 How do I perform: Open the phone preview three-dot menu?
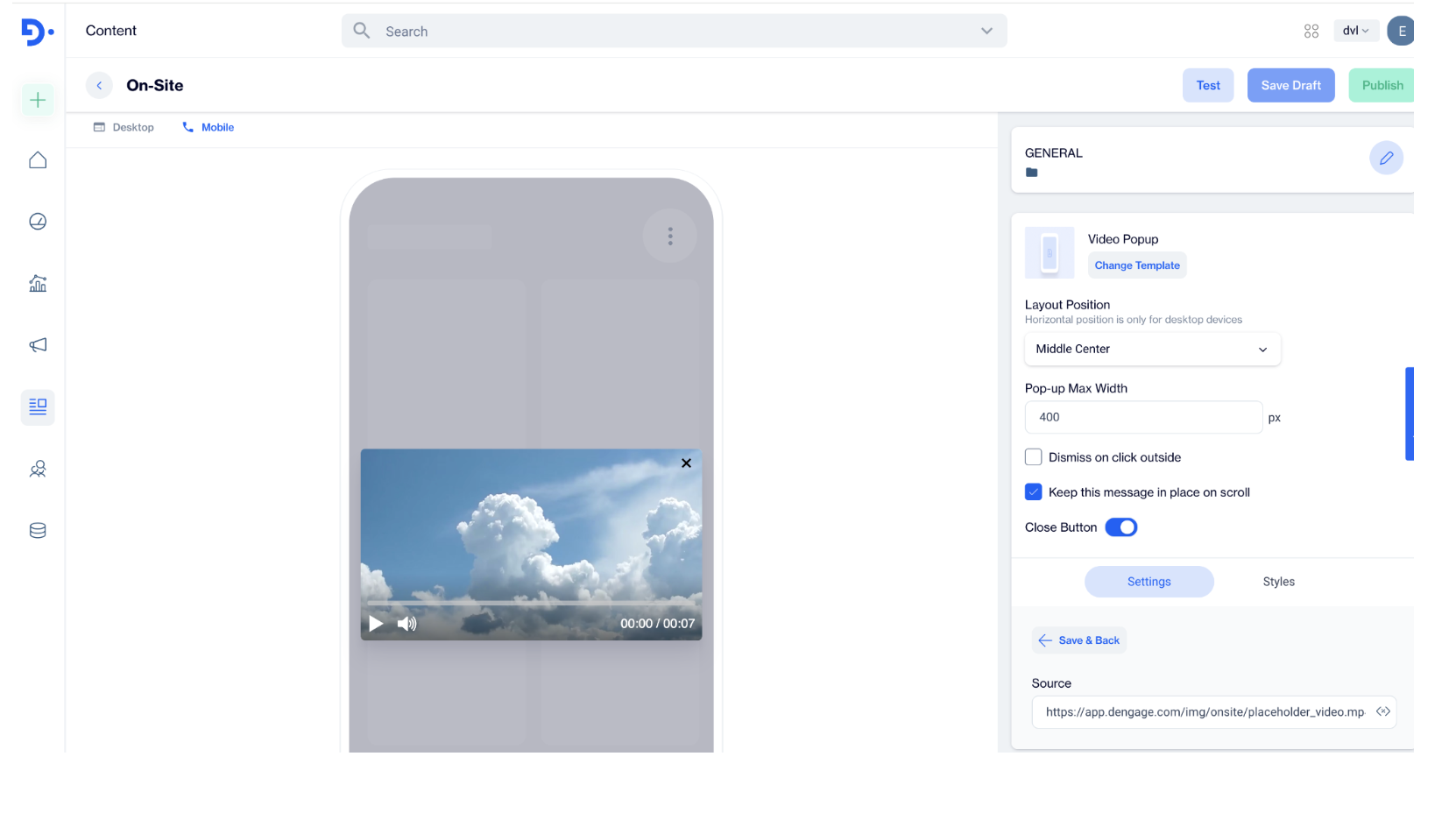click(x=670, y=236)
